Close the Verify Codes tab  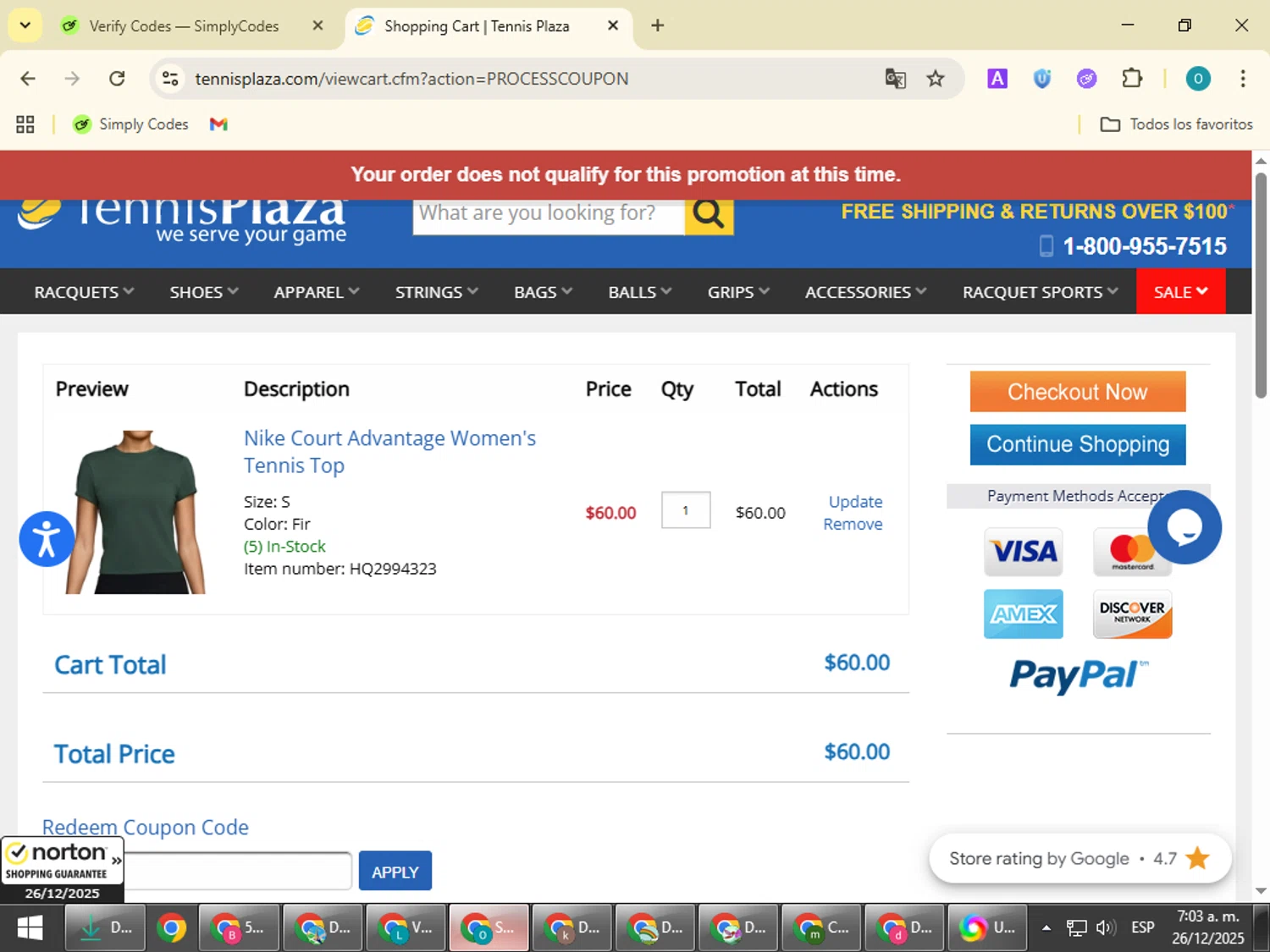(x=317, y=25)
